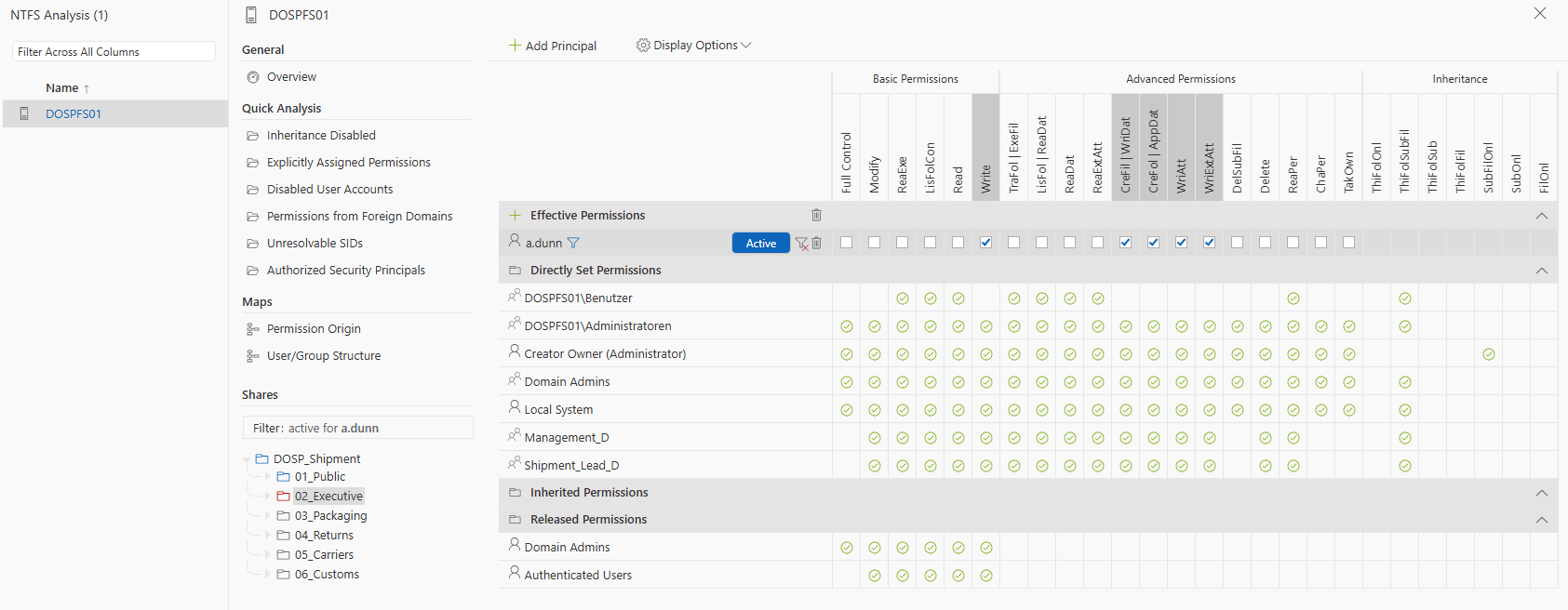The width and height of the screenshot is (1568, 610).
Task: Click the server icon beside DOSPFS01 list entry
Action: [x=24, y=113]
